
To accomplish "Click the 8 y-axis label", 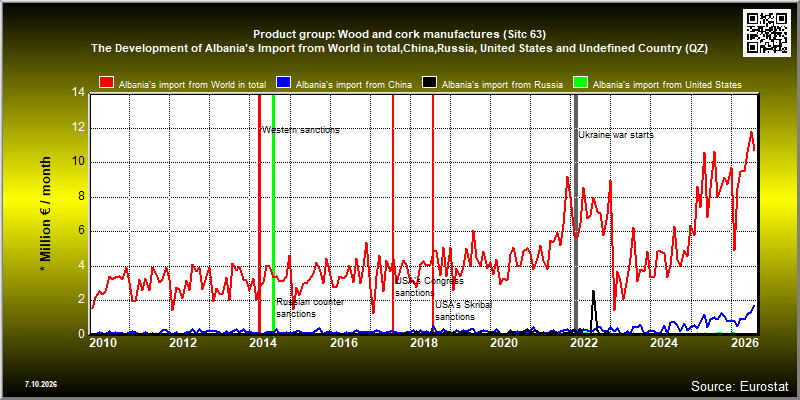I will pos(82,197).
